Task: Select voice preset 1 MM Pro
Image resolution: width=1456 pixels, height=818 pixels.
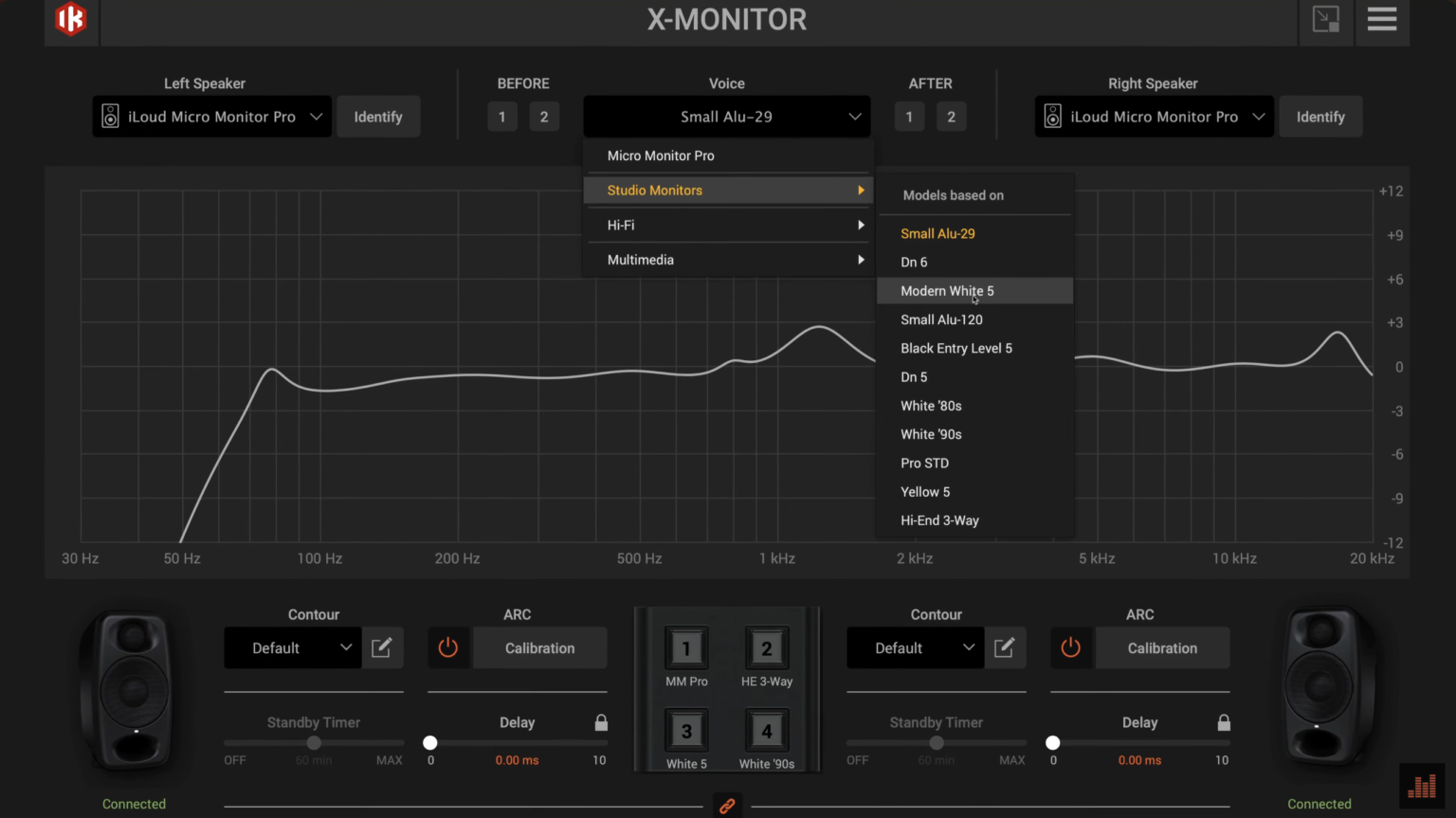Action: pyautogui.click(x=686, y=649)
